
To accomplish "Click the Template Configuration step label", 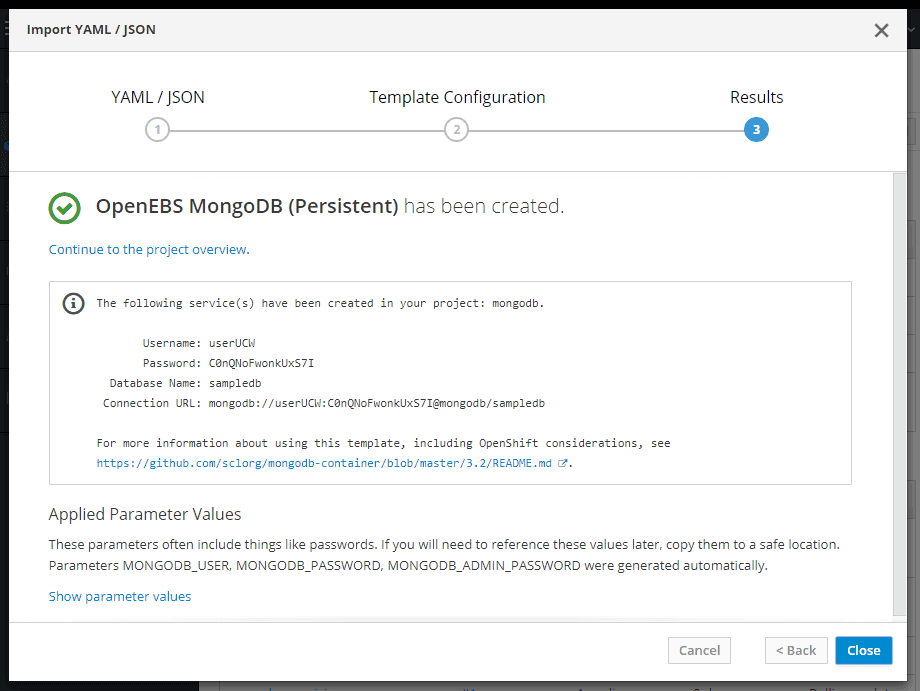I will point(457,97).
